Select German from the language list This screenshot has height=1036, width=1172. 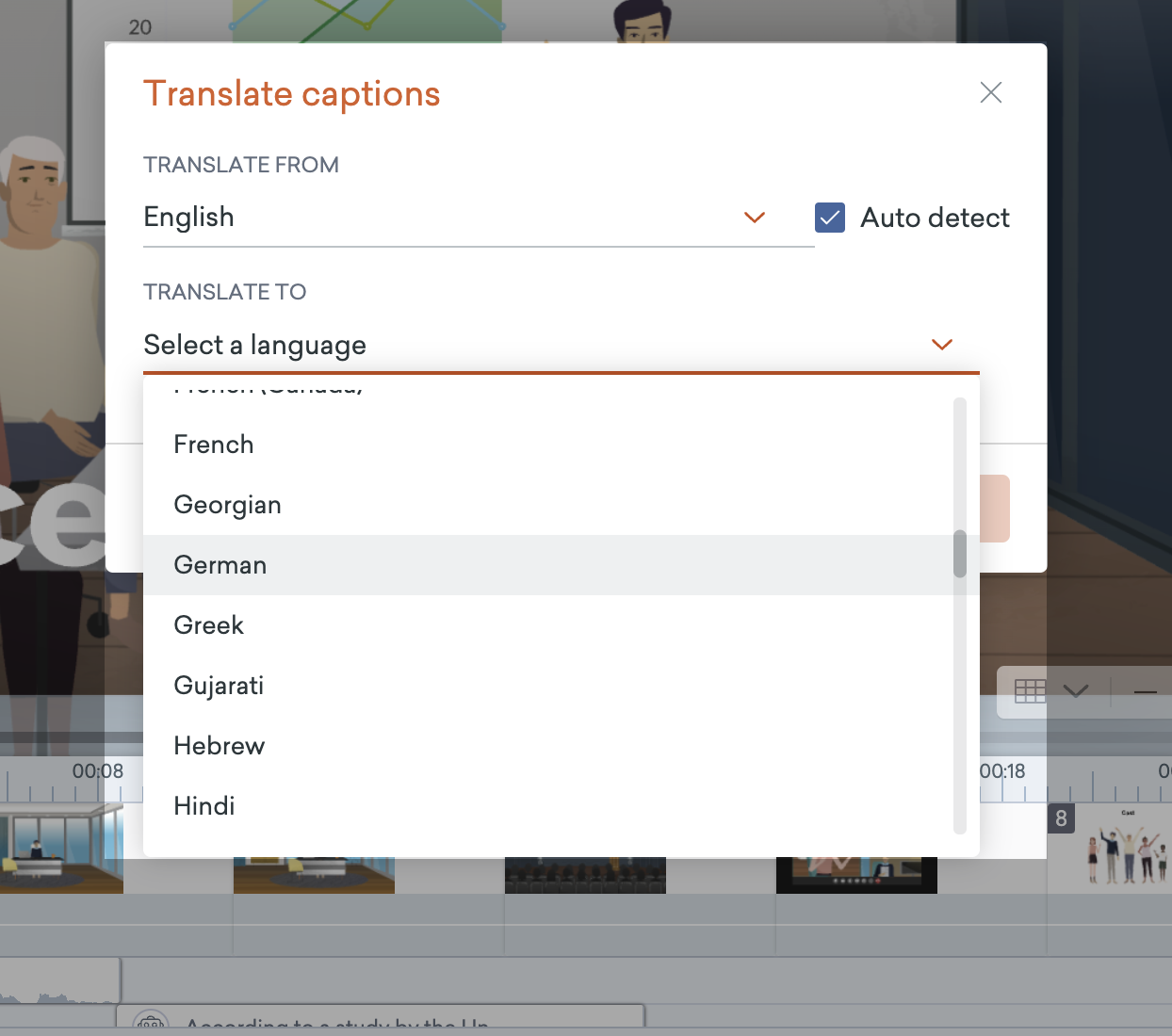point(220,564)
